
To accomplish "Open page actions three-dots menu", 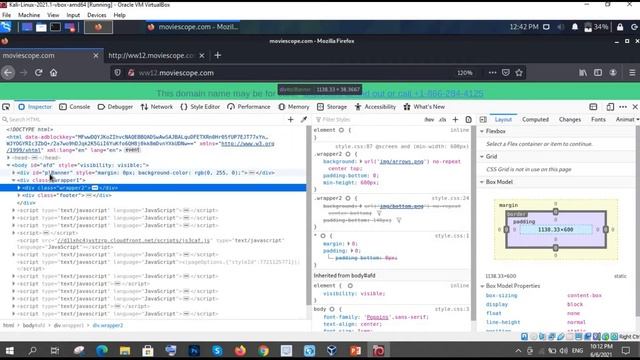I will click(x=492, y=73).
